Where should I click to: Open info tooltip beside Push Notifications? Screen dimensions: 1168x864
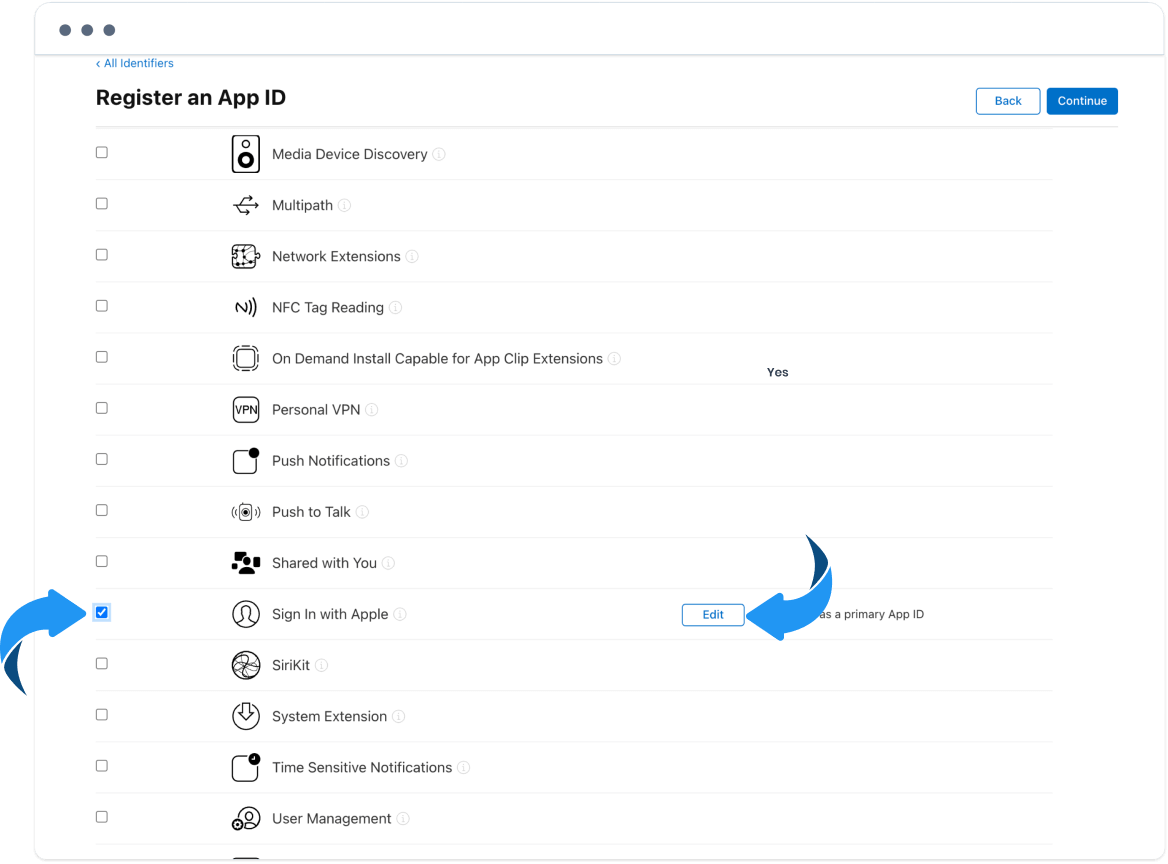point(402,461)
